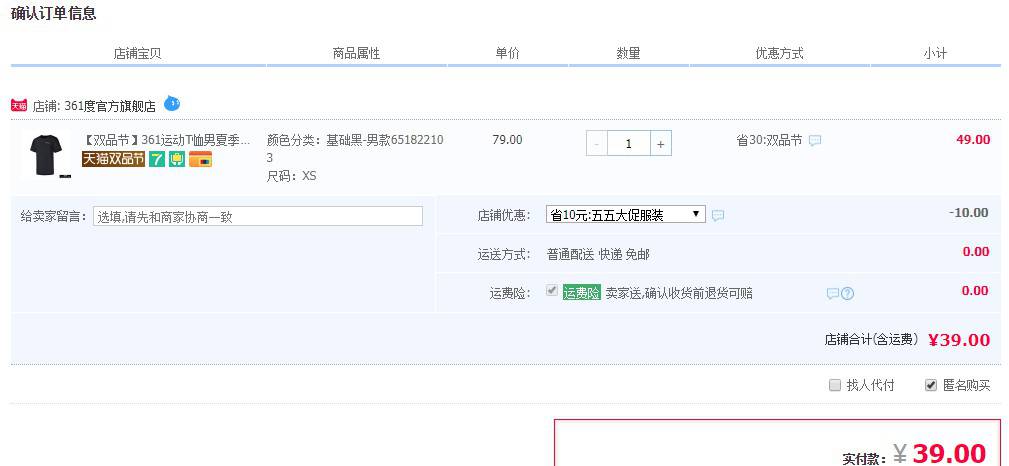Enable the 找人代付 checkbox
1009x466 pixels.
pyautogui.click(x=835, y=386)
